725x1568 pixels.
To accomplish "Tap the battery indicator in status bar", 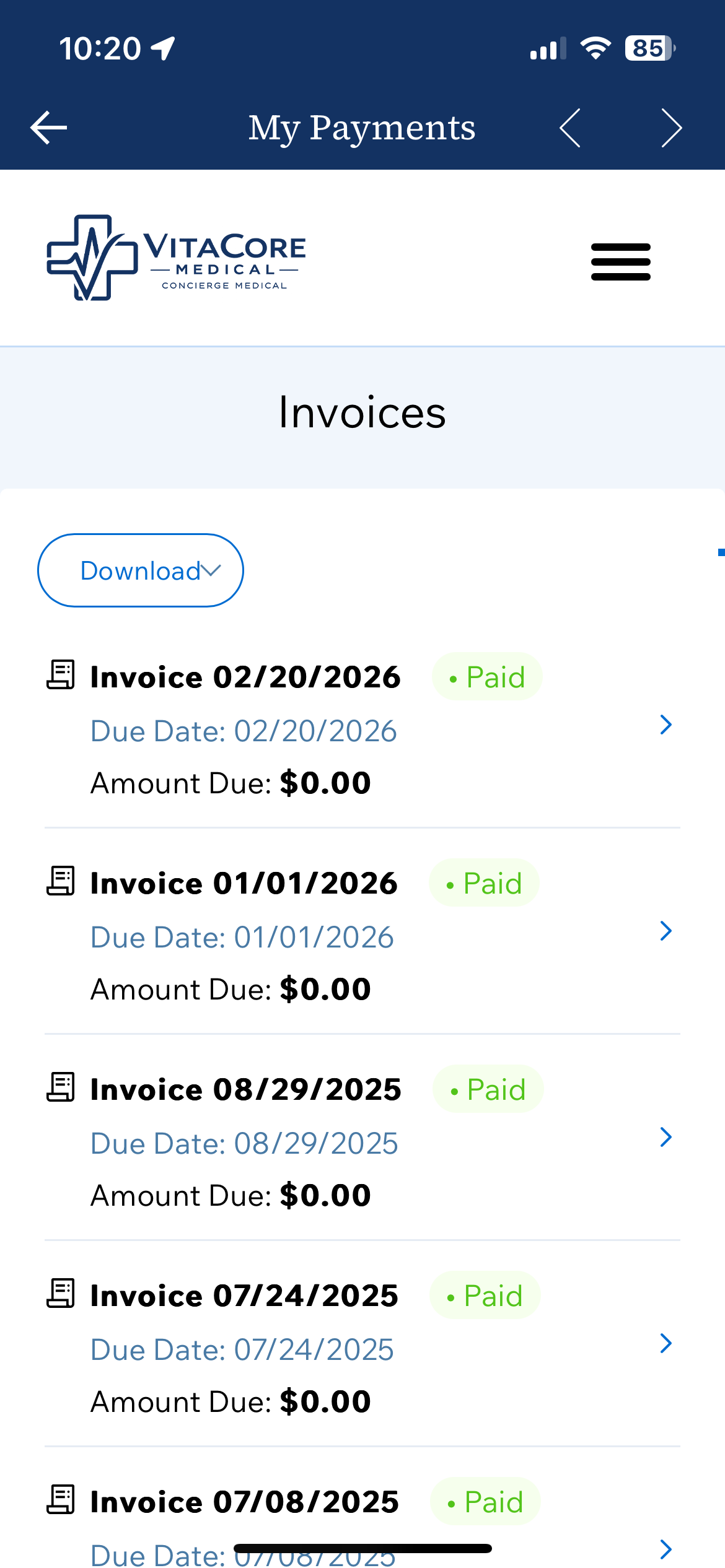I will (649, 48).
